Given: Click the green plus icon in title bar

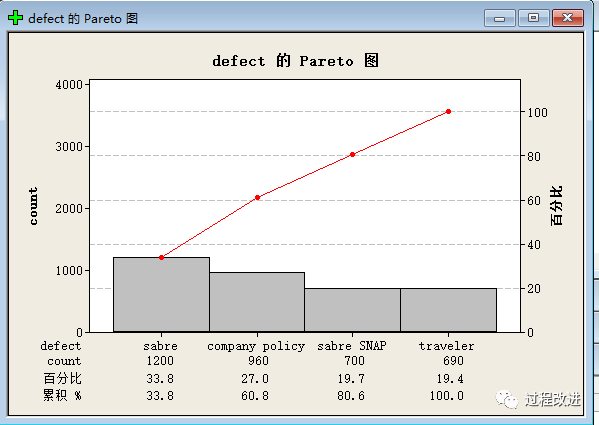Looking at the screenshot, I should [15, 18].
